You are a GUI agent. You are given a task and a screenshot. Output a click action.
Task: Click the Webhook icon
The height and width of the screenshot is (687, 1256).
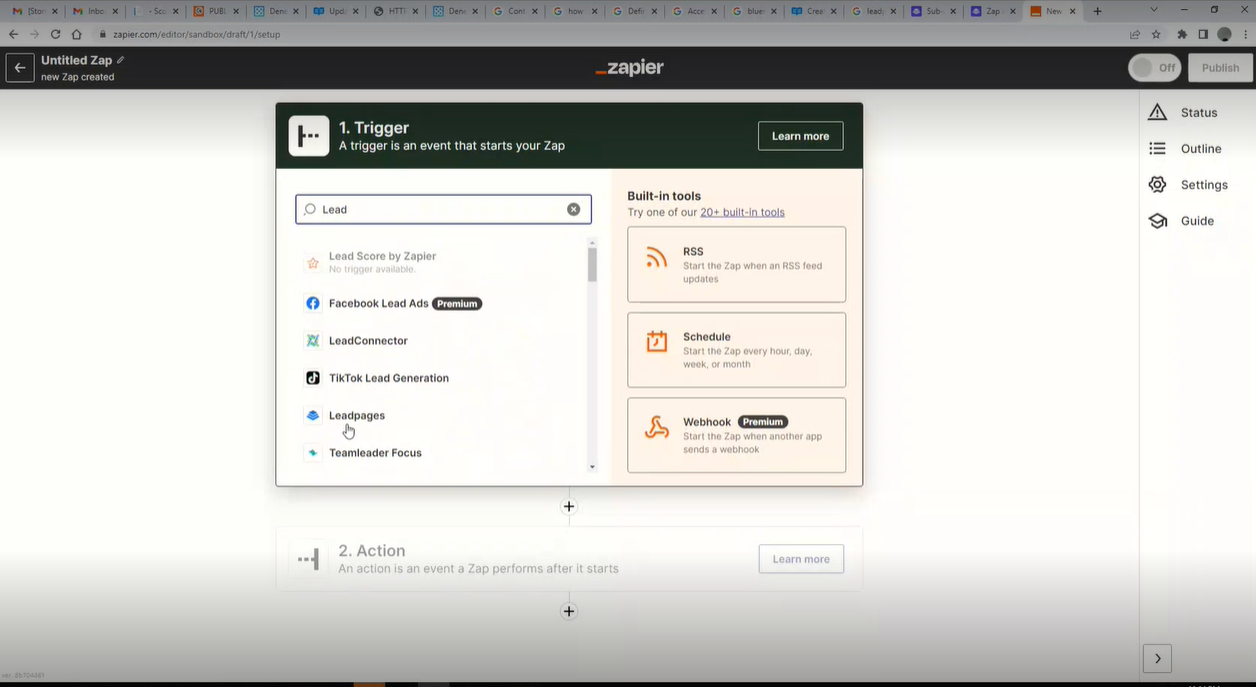[657, 428]
